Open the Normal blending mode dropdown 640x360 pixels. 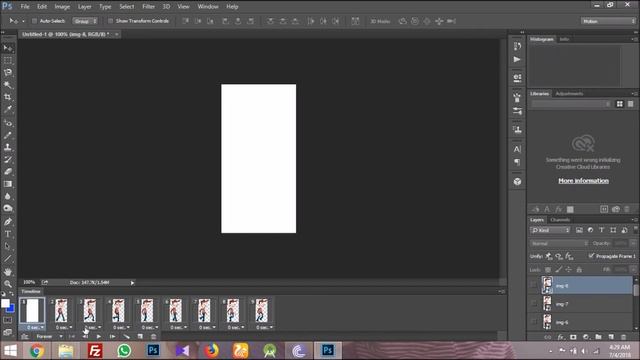point(559,243)
